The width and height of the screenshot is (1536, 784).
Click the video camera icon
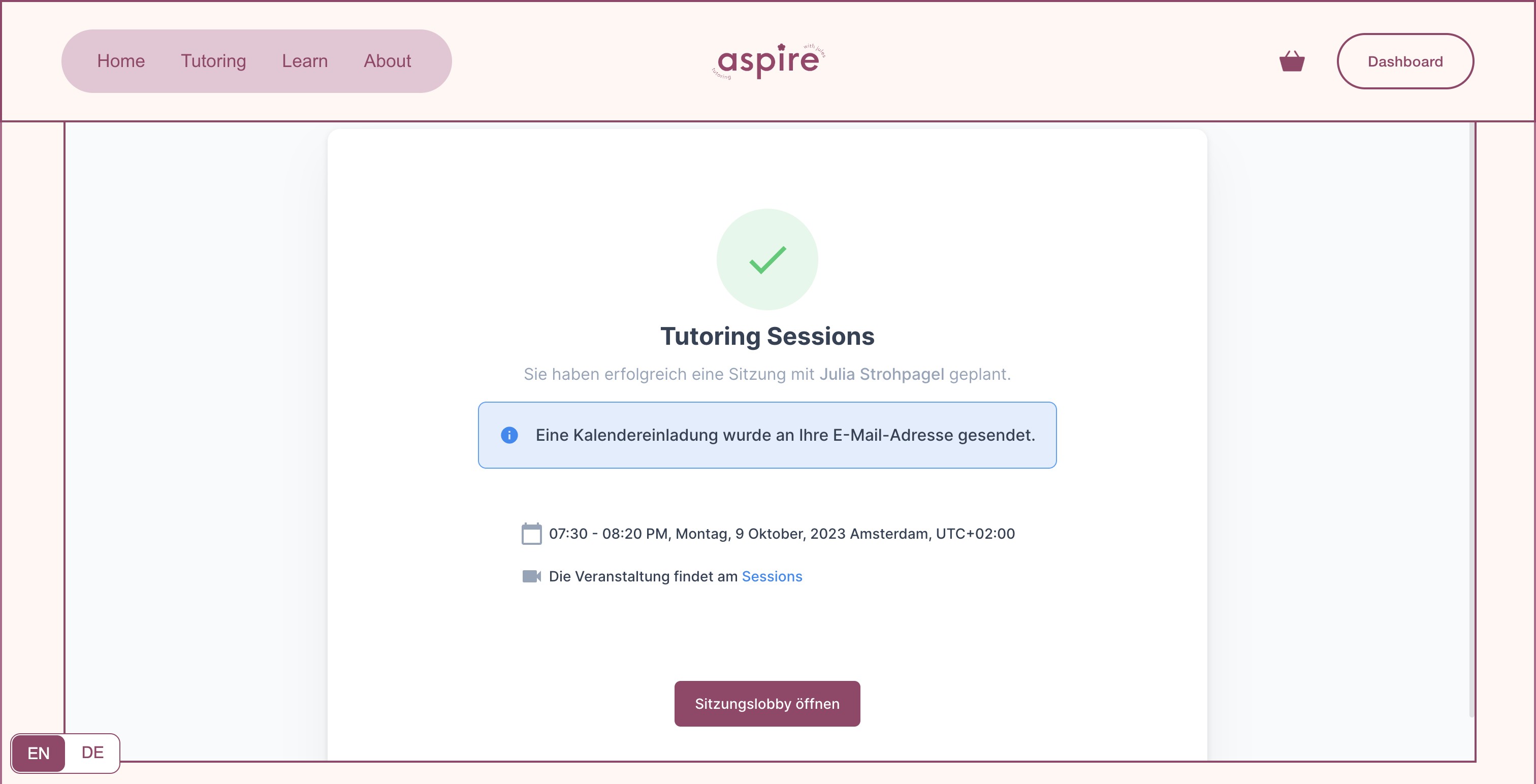[x=531, y=576]
